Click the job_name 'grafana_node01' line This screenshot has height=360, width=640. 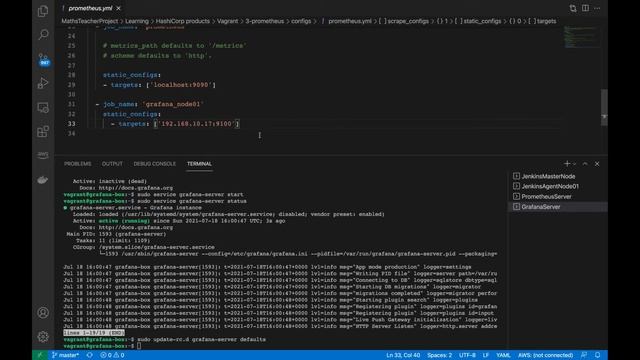(x=149, y=104)
